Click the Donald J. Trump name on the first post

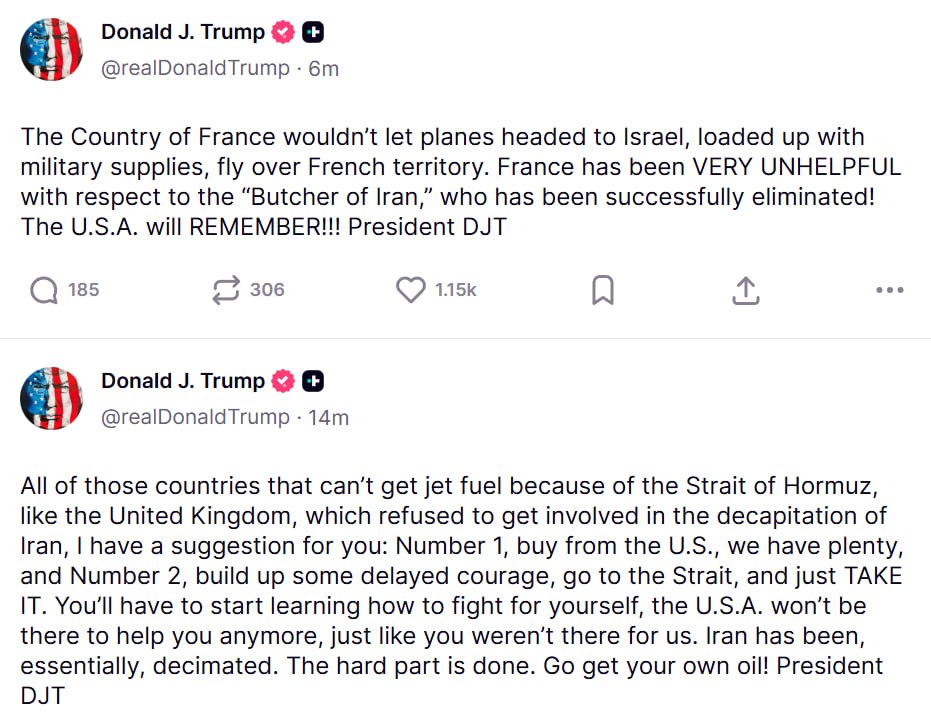(182, 32)
